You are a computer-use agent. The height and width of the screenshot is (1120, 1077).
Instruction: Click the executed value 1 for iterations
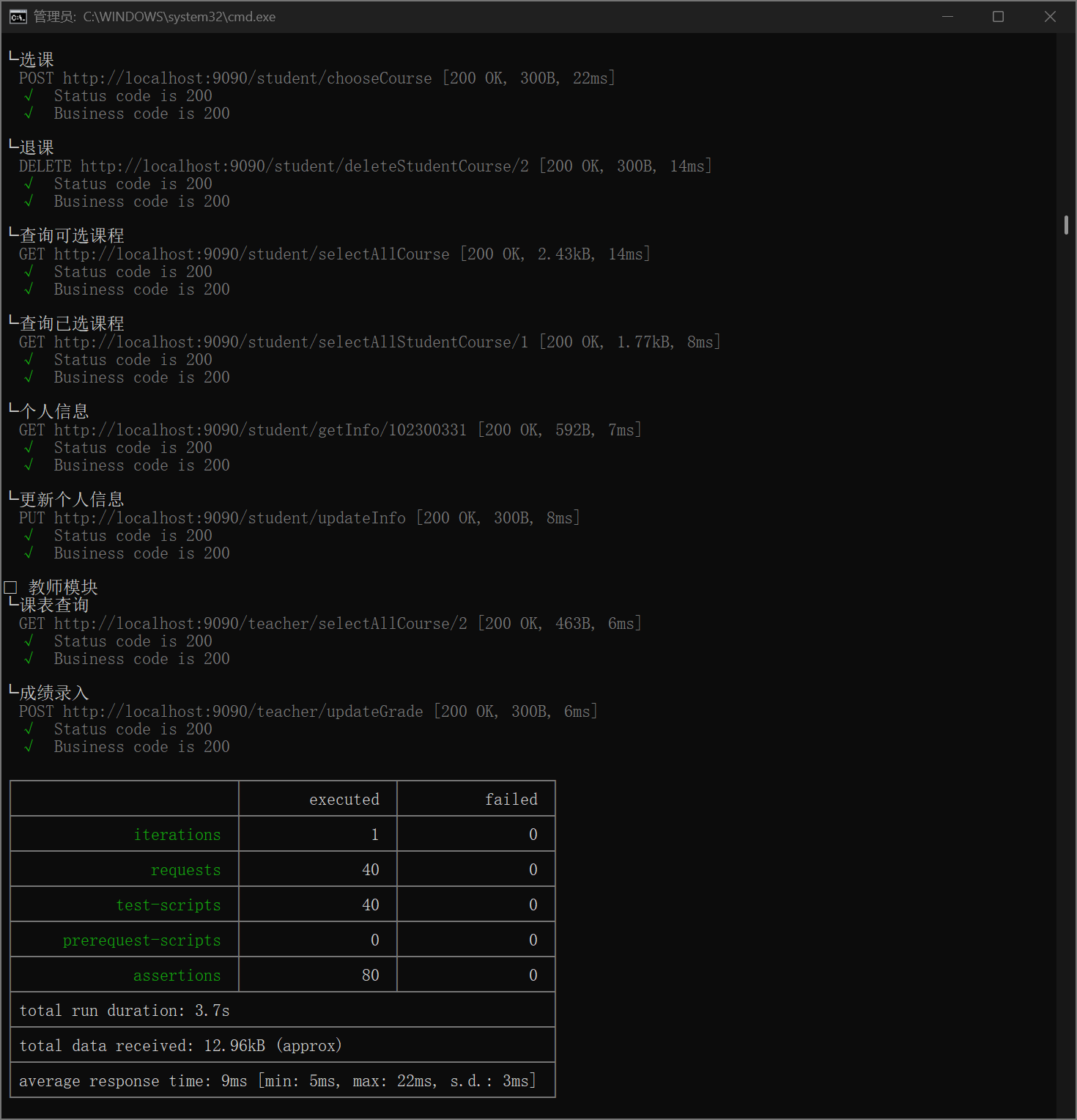[375, 834]
